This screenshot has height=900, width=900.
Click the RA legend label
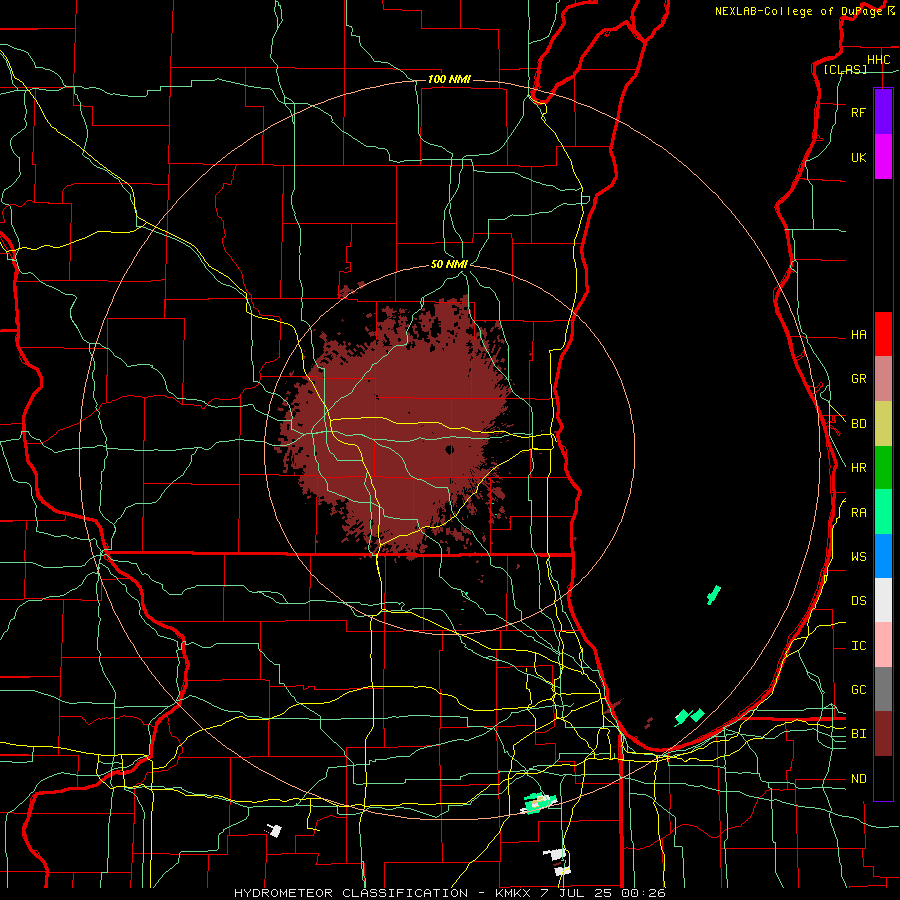point(858,513)
